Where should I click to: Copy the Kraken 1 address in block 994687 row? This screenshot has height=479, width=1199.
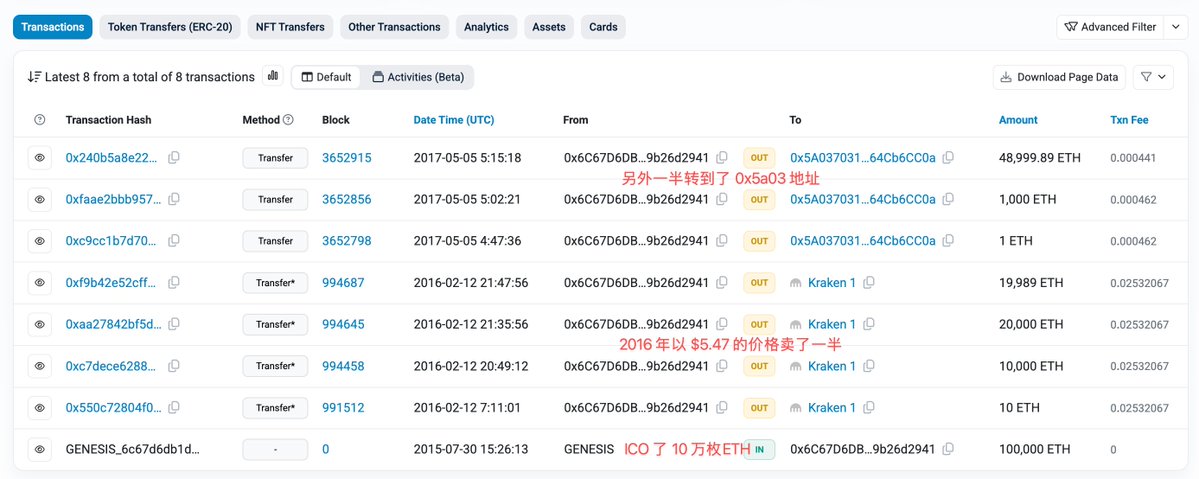click(869, 282)
